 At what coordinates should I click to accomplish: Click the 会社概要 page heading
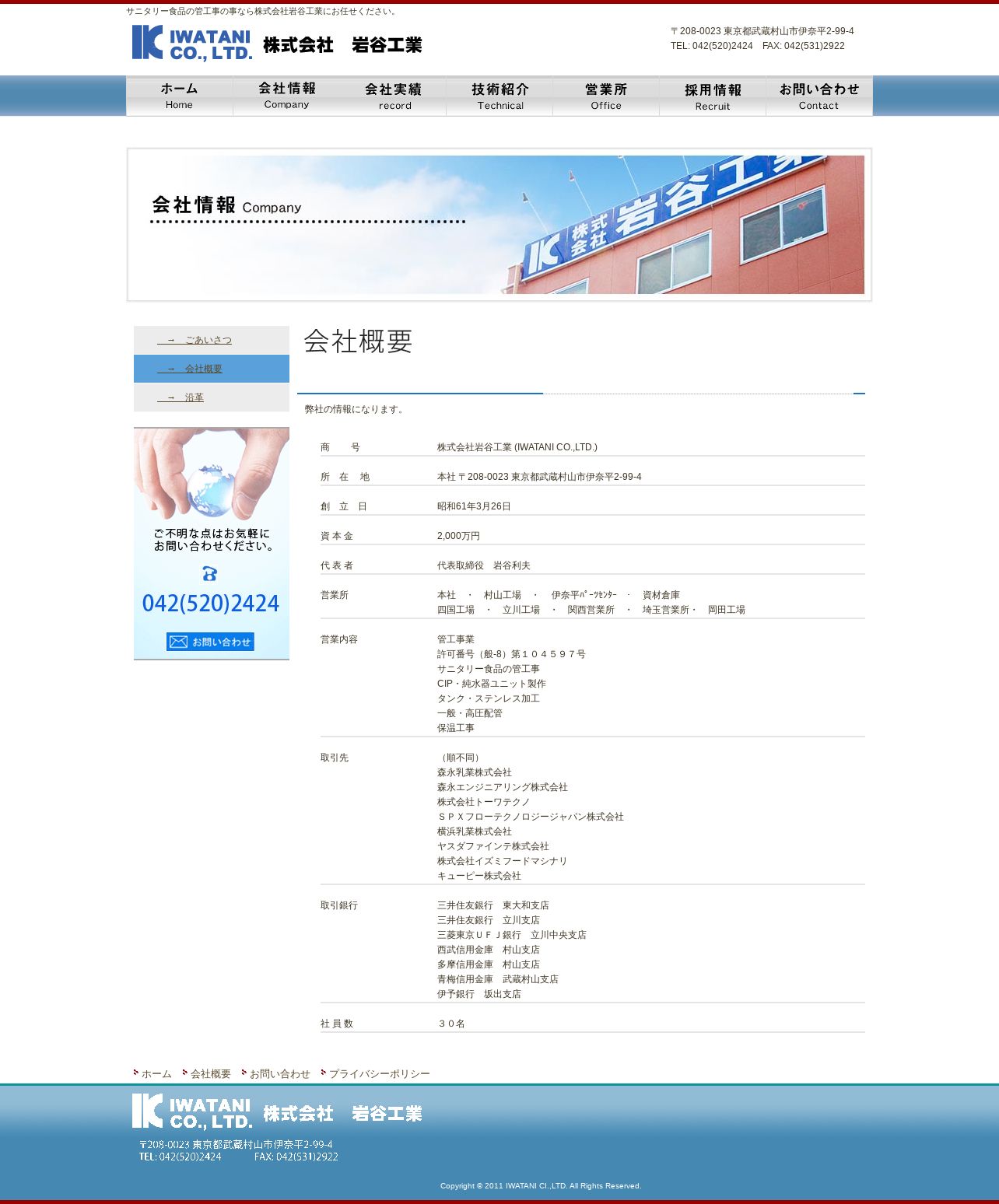click(x=358, y=341)
